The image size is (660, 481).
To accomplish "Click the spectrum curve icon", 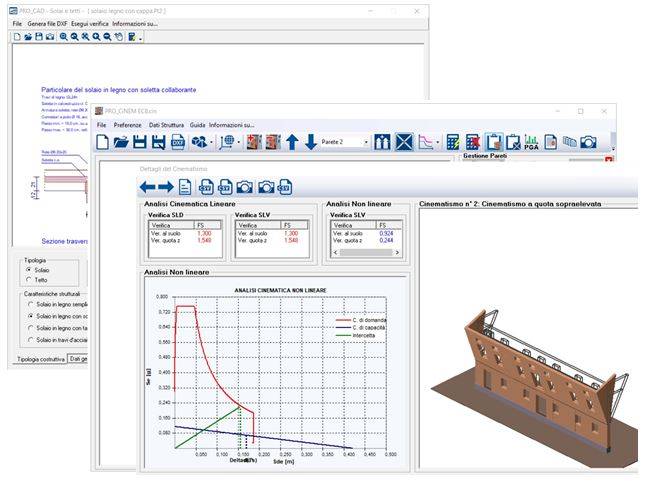I will pyautogui.click(x=426, y=142).
